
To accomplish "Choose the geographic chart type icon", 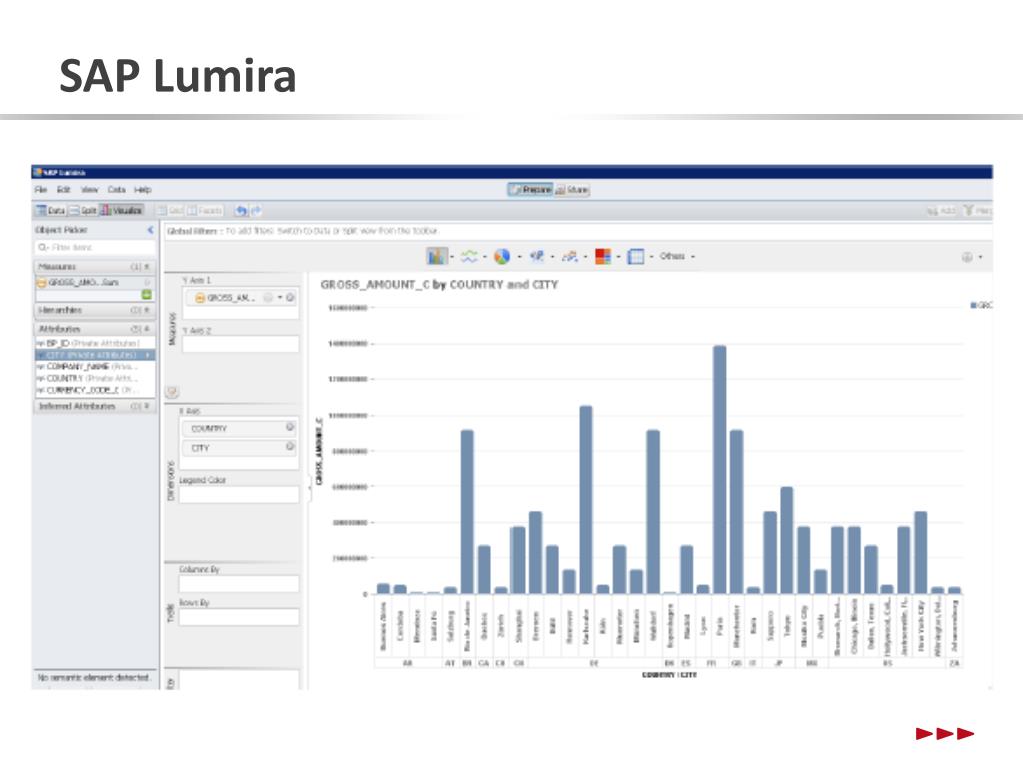I will (536, 256).
